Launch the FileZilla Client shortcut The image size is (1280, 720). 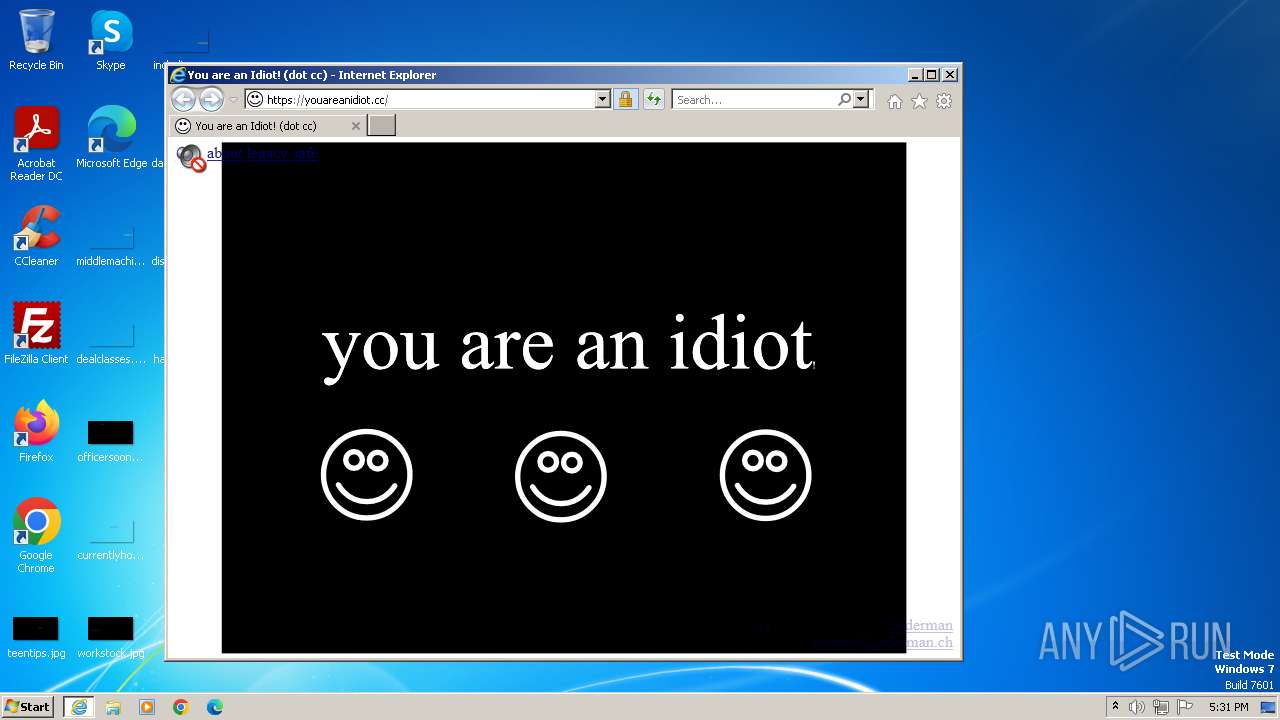(36, 334)
